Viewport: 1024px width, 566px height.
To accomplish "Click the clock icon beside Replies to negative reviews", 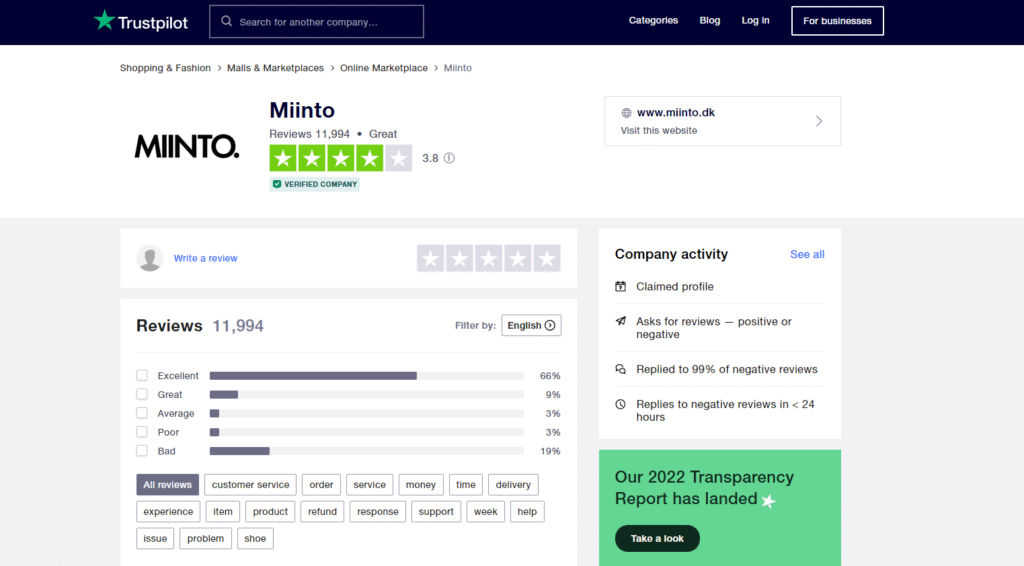I will pyautogui.click(x=620, y=404).
